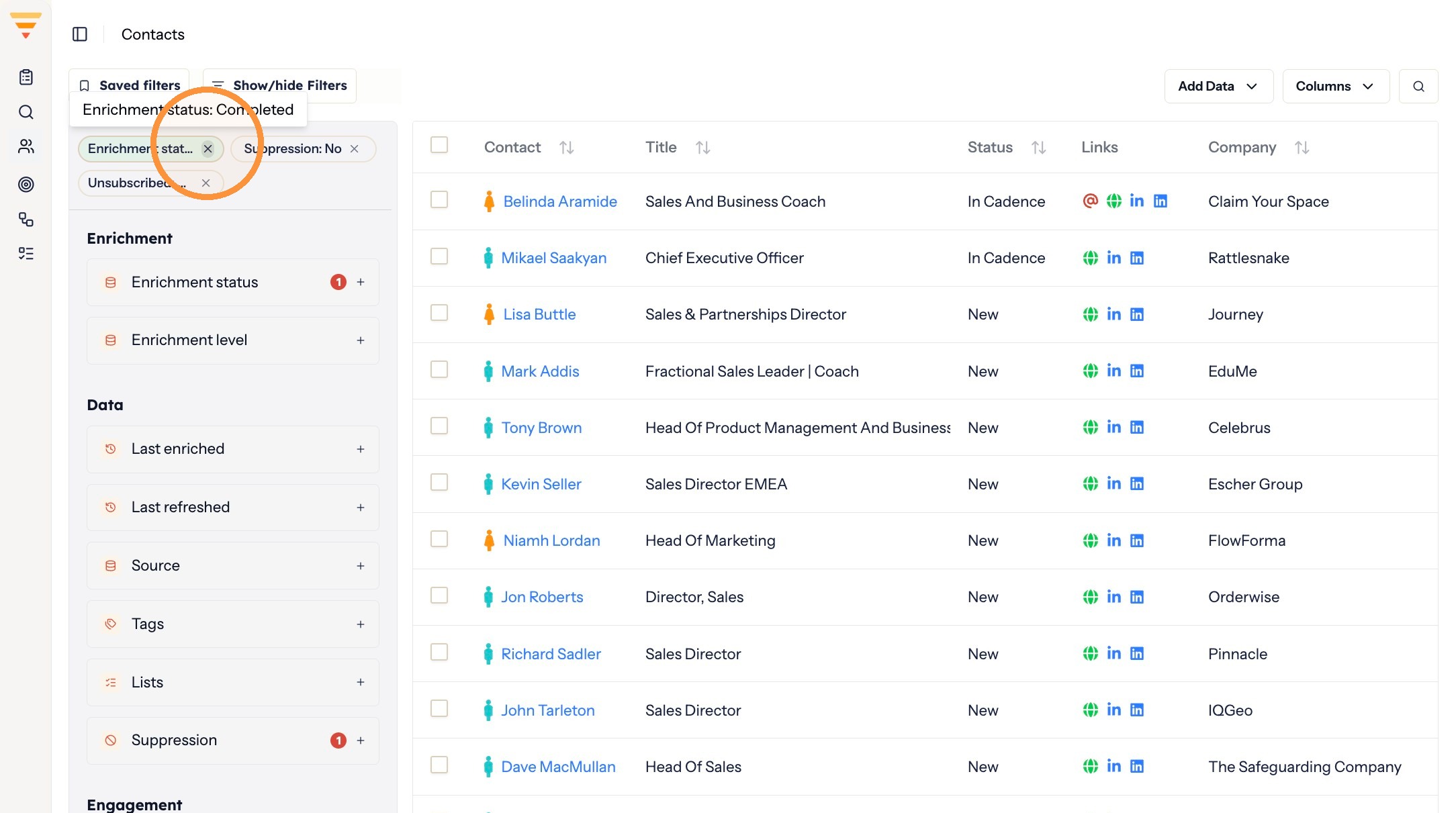The image size is (1456, 813).
Task: Remove the Suppression: No filter chip
Action: 355,149
